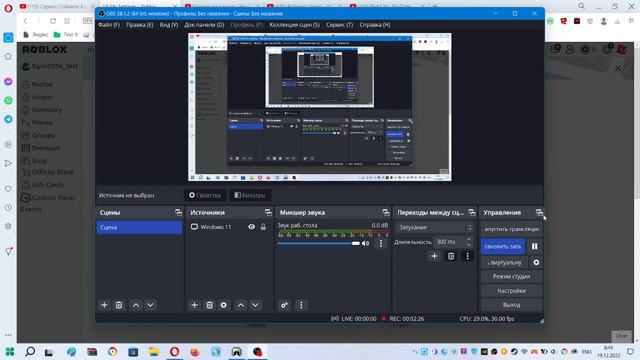Screen dimensions: 640x360
Task: Start streaming with Запустить трансляцию button
Action: [x=511, y=229]
